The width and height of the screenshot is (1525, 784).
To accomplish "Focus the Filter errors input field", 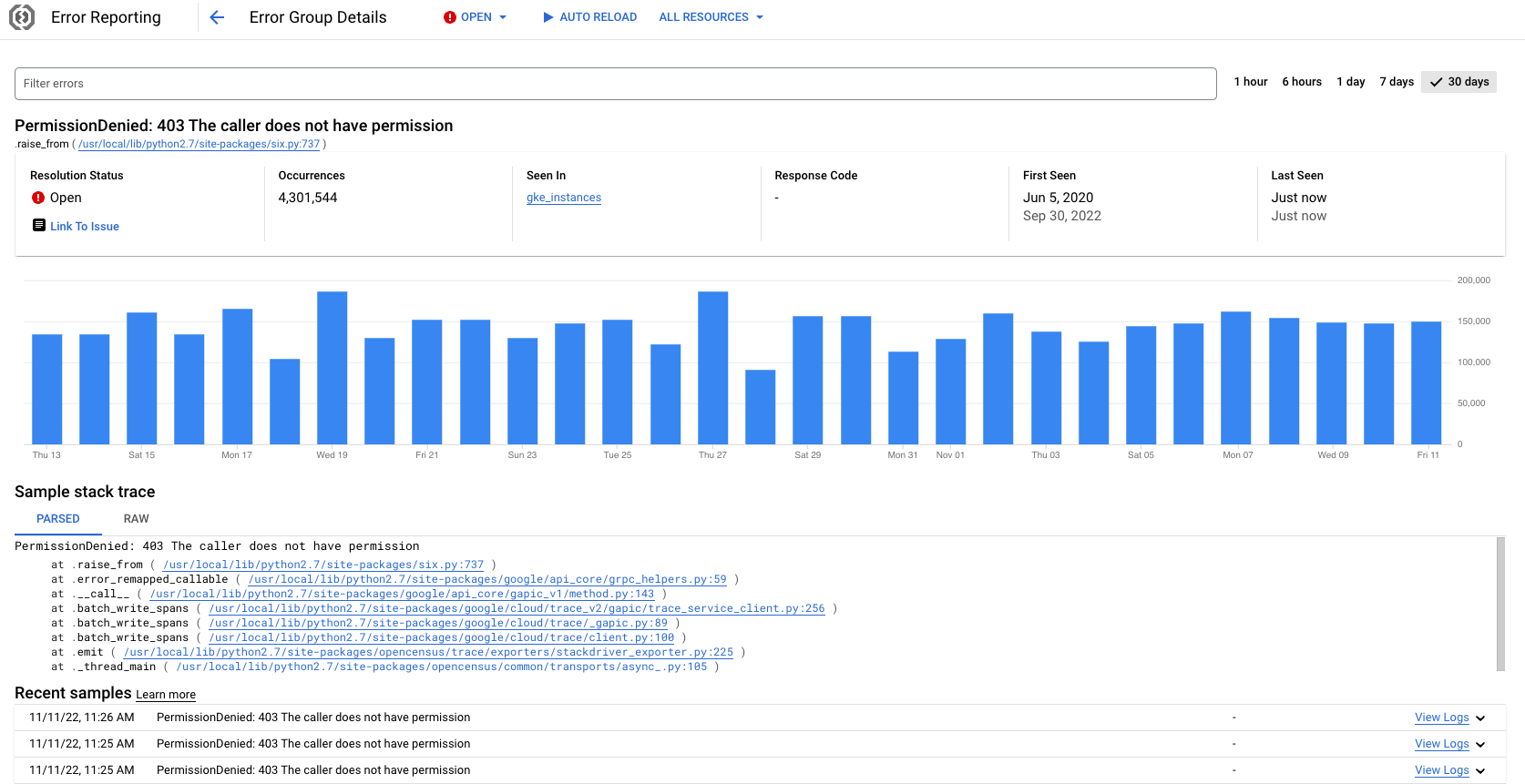I will point(616,84).
